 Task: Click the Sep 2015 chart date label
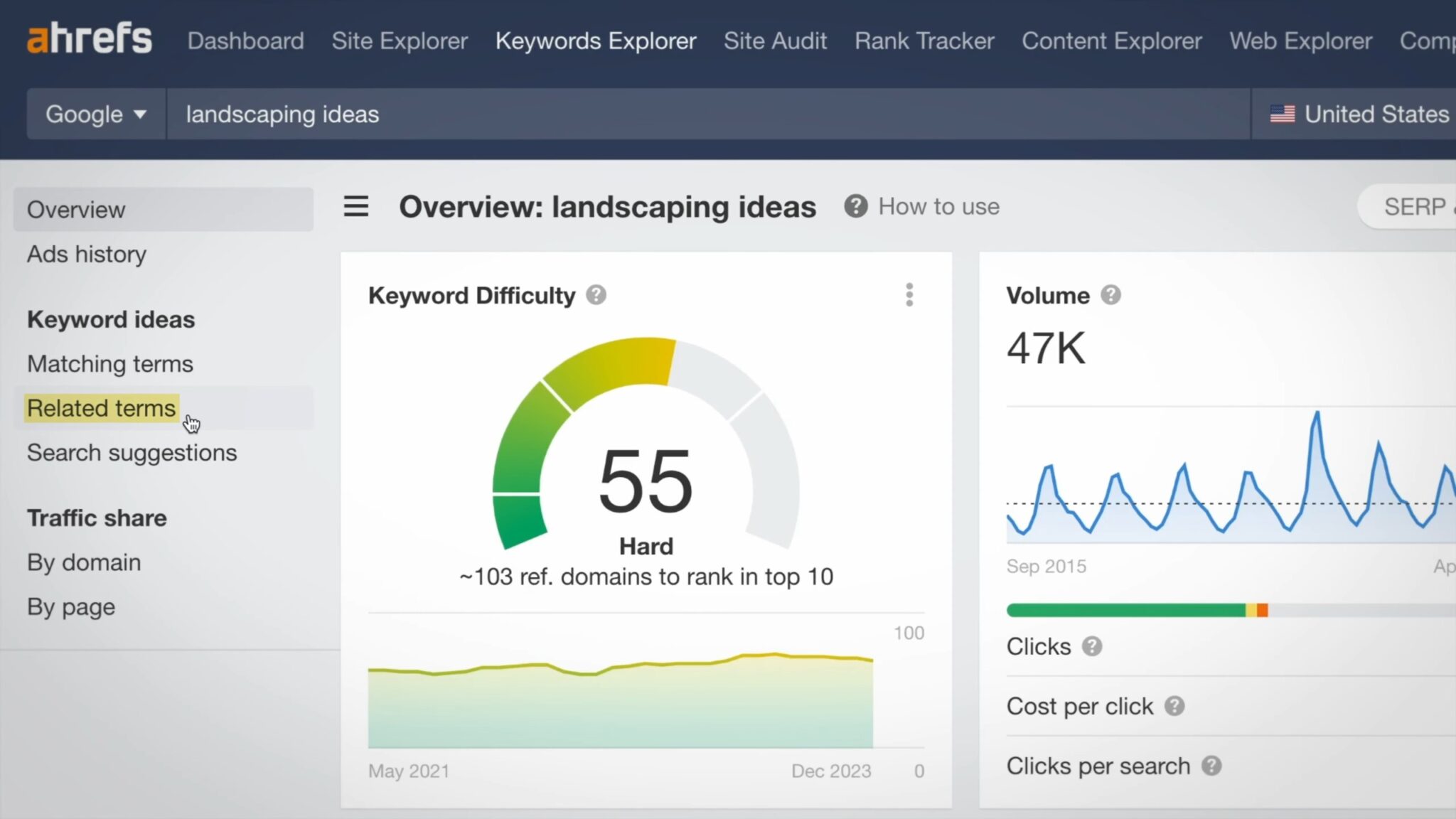click(1046, 566)
